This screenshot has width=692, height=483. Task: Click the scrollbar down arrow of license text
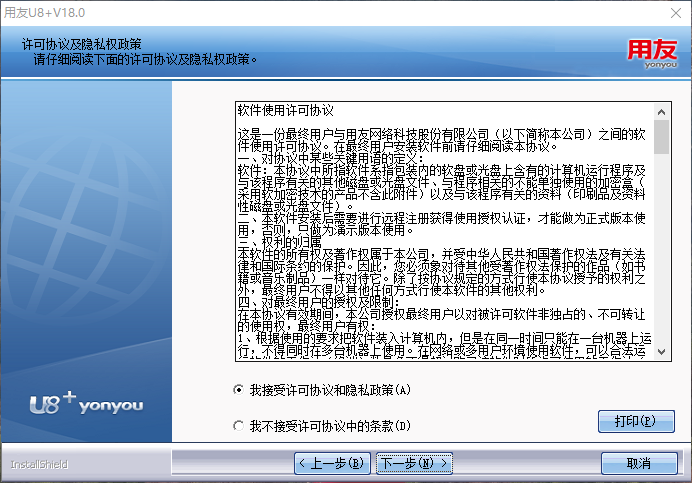661,352
